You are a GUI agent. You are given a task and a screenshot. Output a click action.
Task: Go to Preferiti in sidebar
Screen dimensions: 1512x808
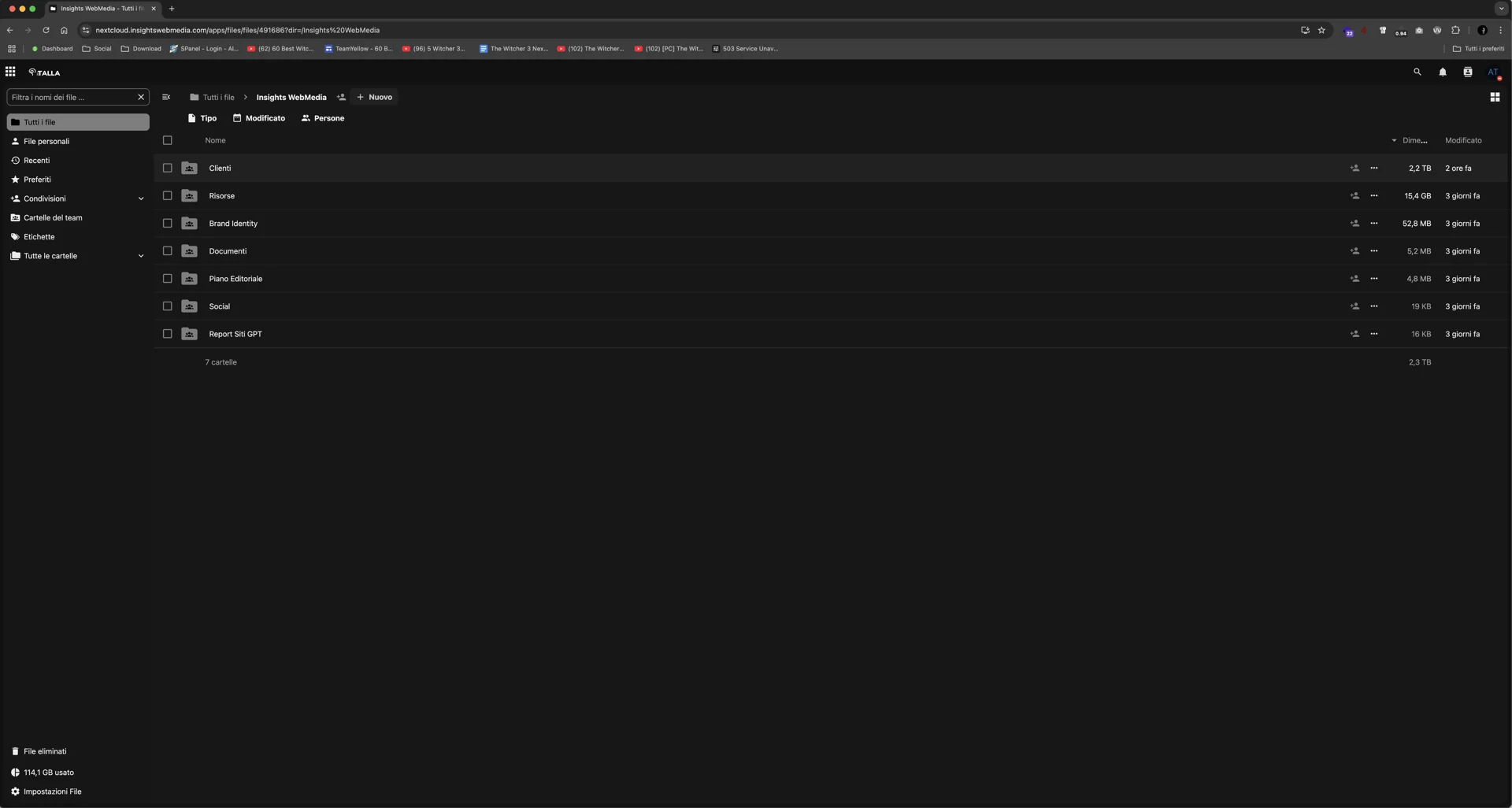37,180
